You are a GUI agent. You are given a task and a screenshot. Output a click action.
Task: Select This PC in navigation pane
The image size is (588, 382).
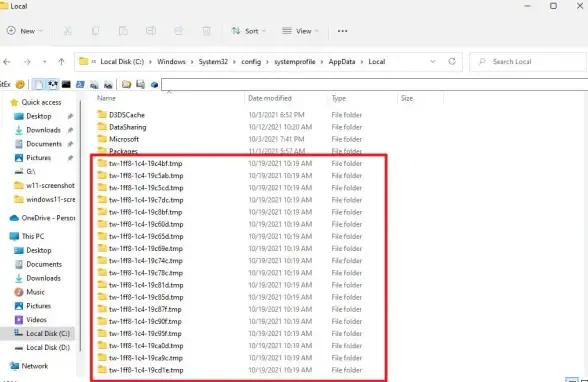pos(27,236)
